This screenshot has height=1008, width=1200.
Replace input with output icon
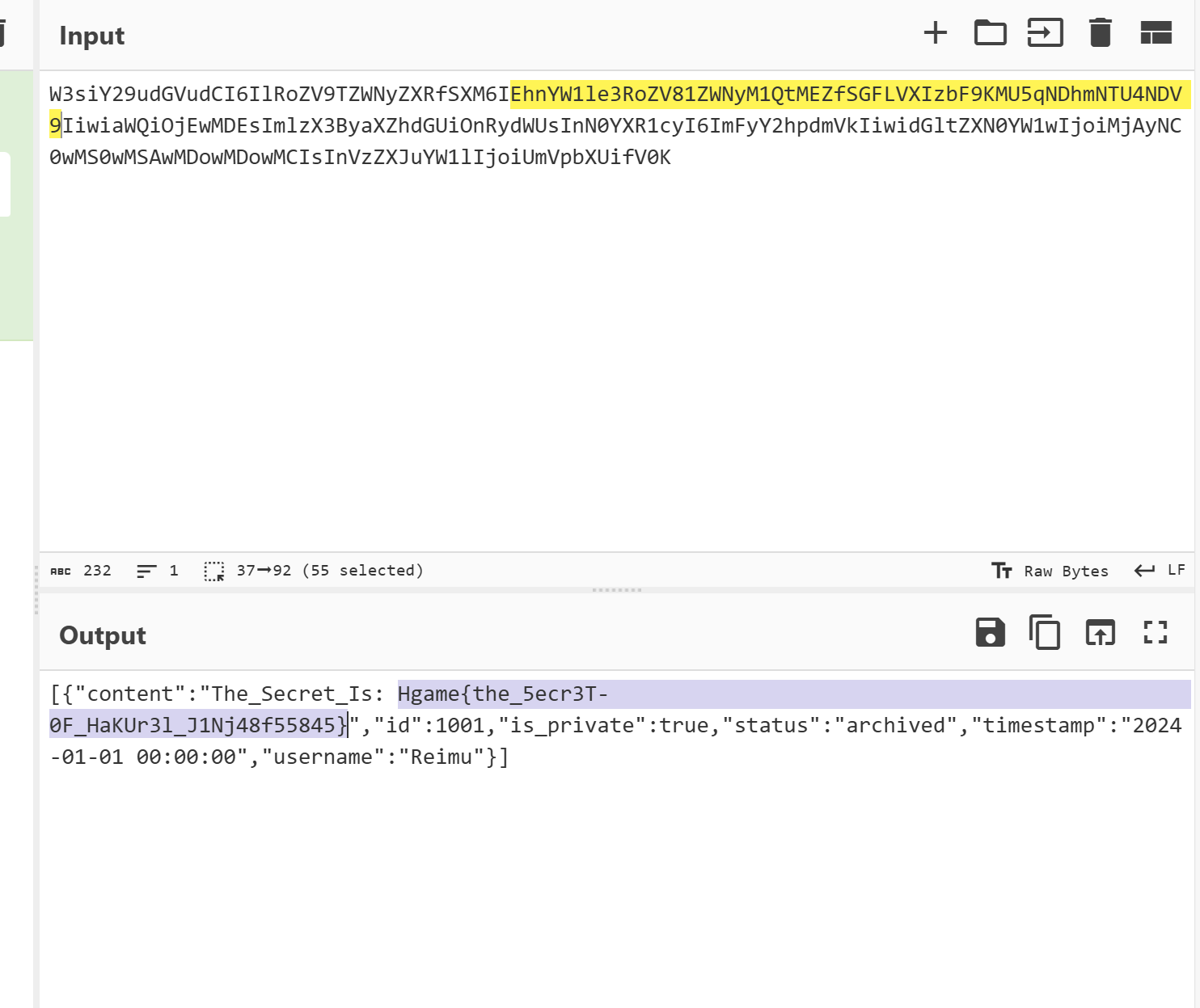pyautogui.click(x=1100, y=633)
